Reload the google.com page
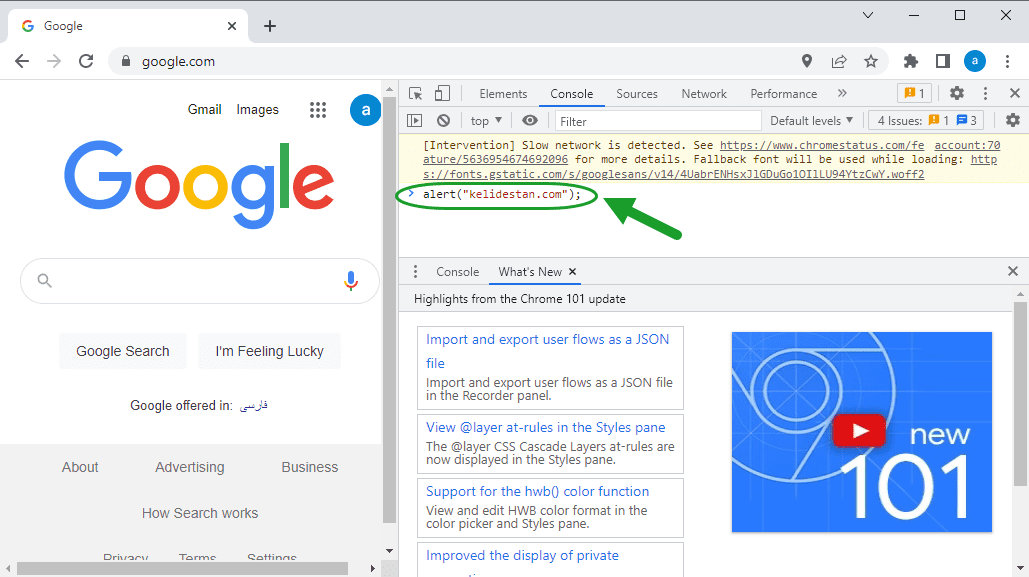Viewport: 1029px width, 577px height. [x=86, y=61]
